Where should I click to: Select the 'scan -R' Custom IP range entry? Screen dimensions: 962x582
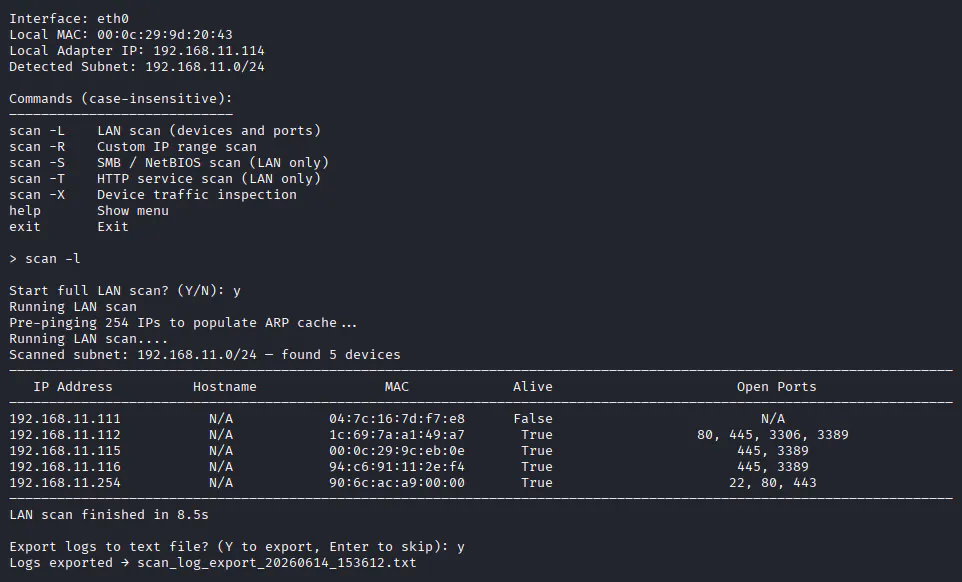click(133, 147)
